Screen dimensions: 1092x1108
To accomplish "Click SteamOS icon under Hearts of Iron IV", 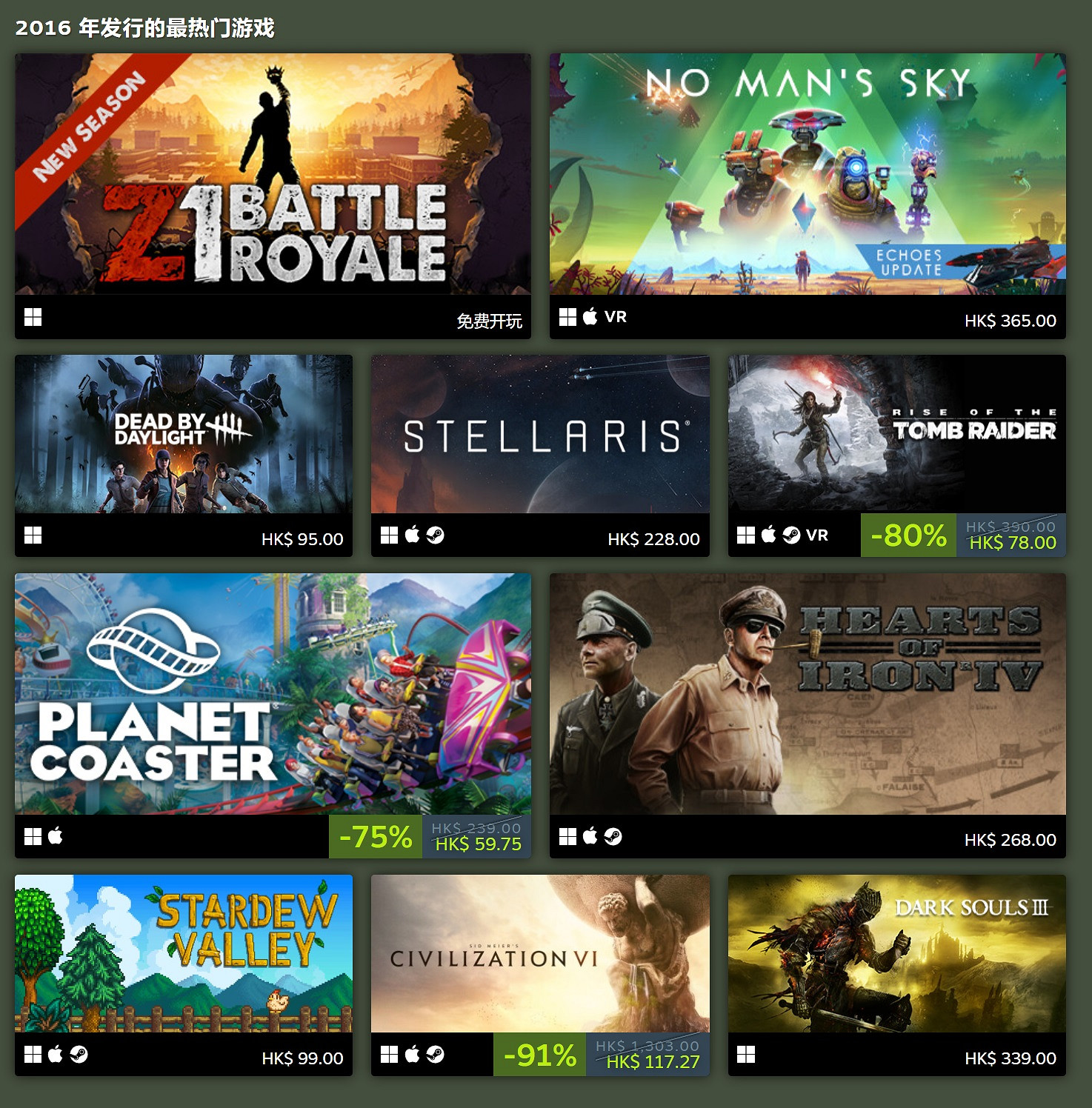I will pos(613,836).
